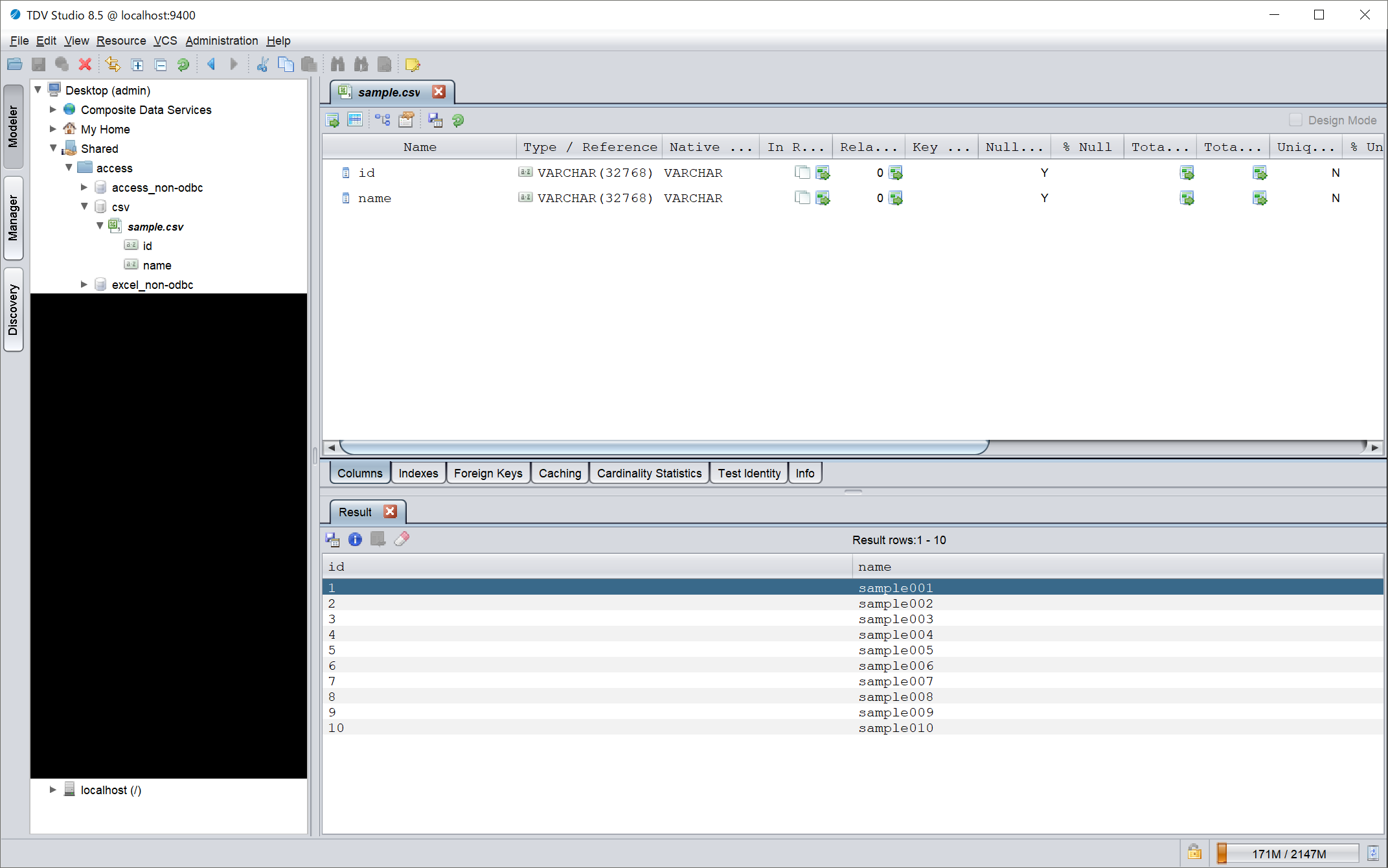Image resolution: width=1388 pixels, height=868 pixels.
Task: Select the name column in the tree
Action: pyautogui.click(x=157, y=265)
